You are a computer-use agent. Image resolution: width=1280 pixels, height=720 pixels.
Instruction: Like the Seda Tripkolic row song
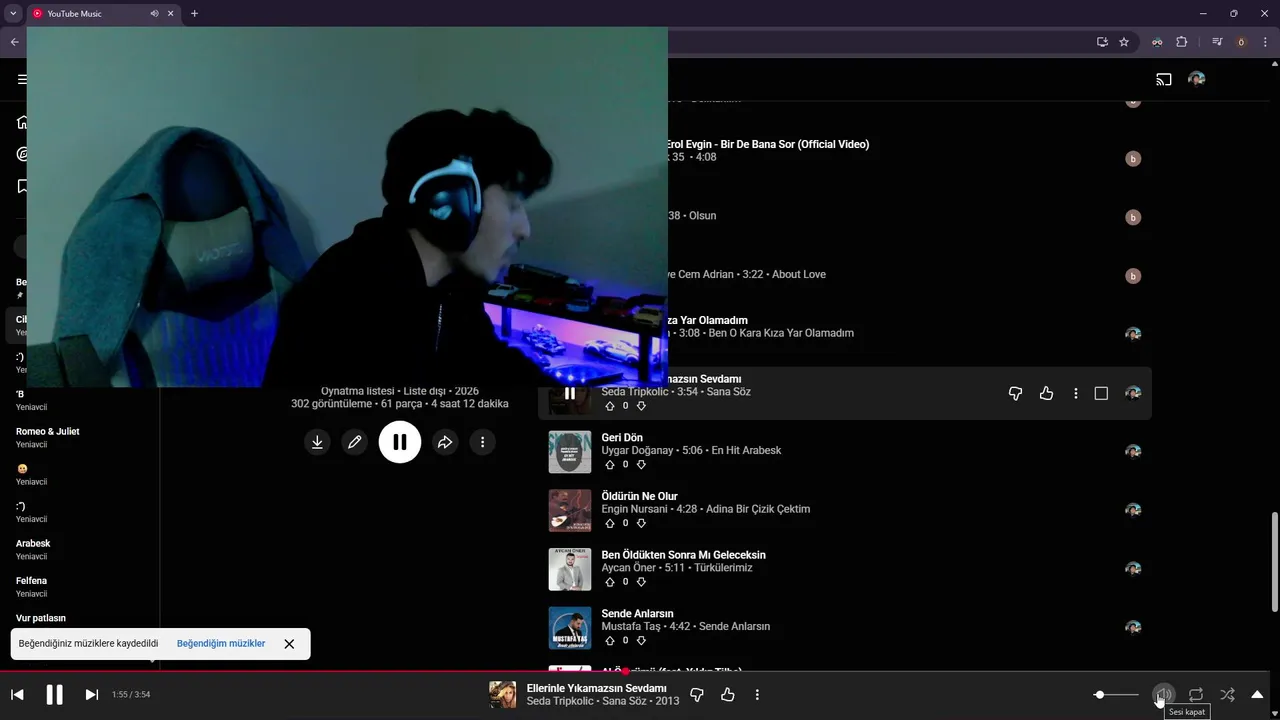[x=1046, y=394]
